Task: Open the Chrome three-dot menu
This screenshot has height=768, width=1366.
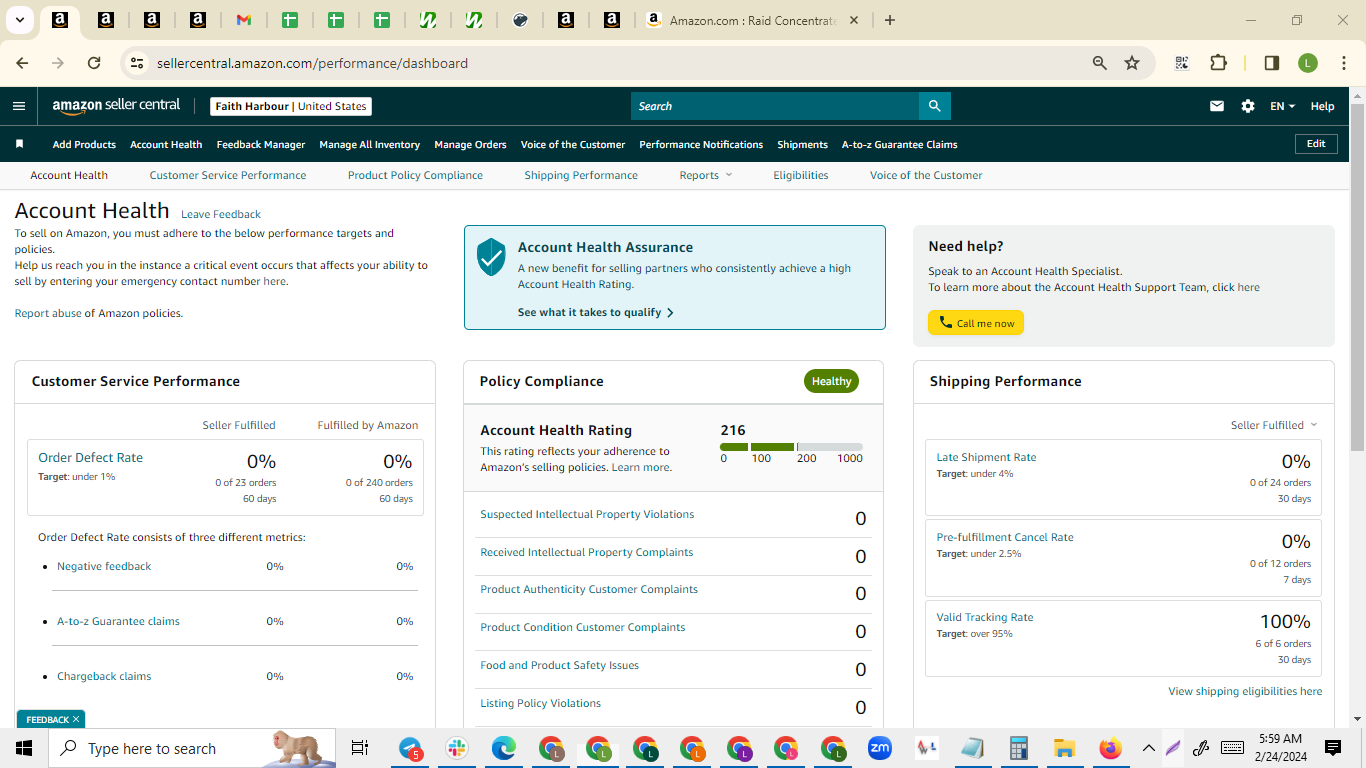Action: (1342, 63)
